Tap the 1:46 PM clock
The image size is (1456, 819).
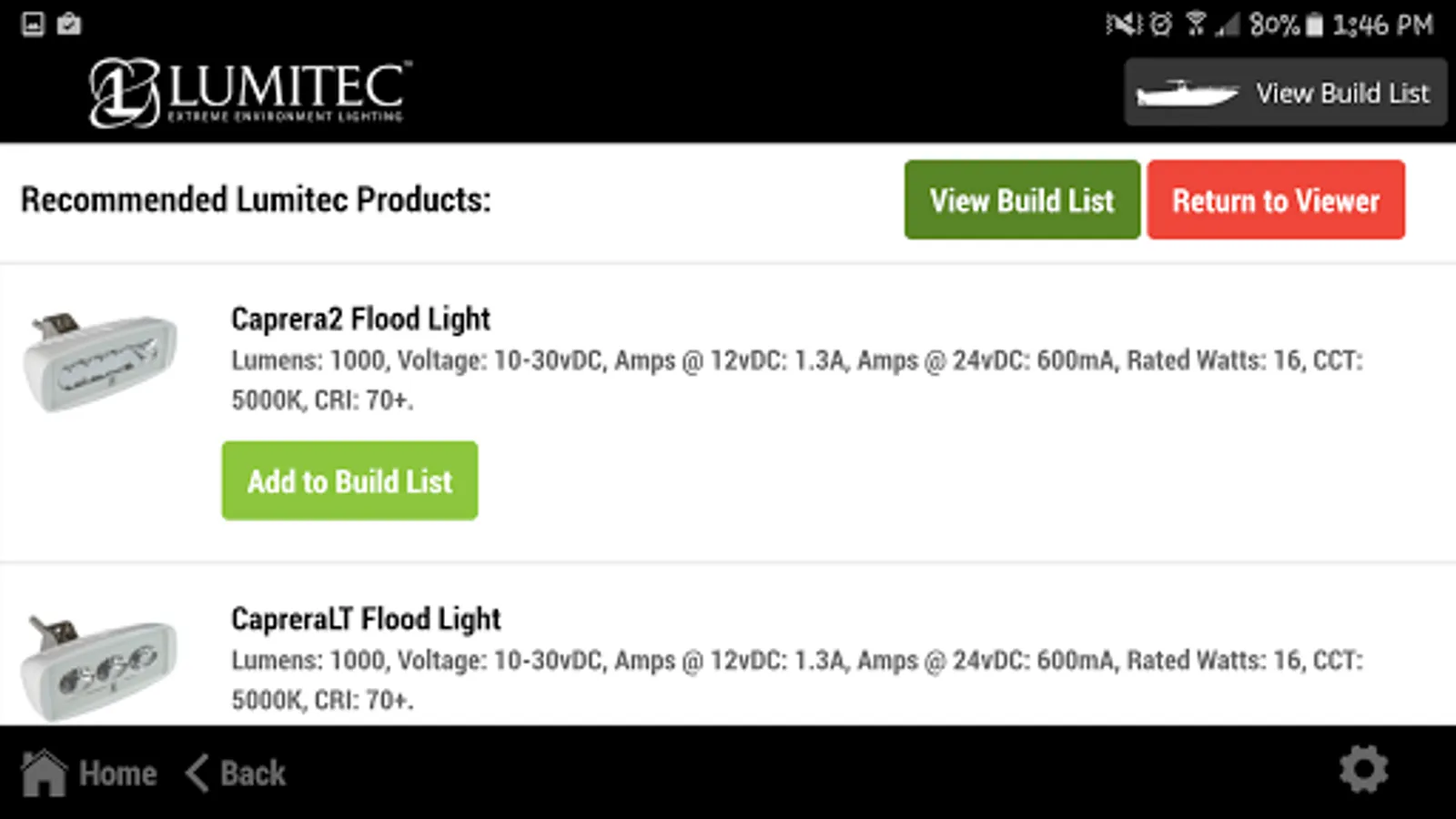(x=1383, y=25)
